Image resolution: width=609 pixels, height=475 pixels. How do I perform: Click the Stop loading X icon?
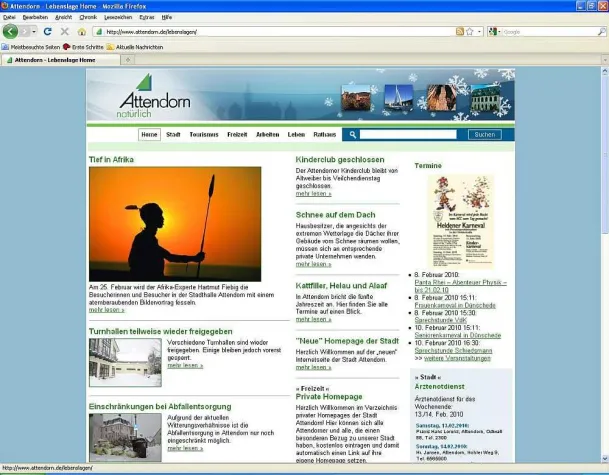click(64, 31)
